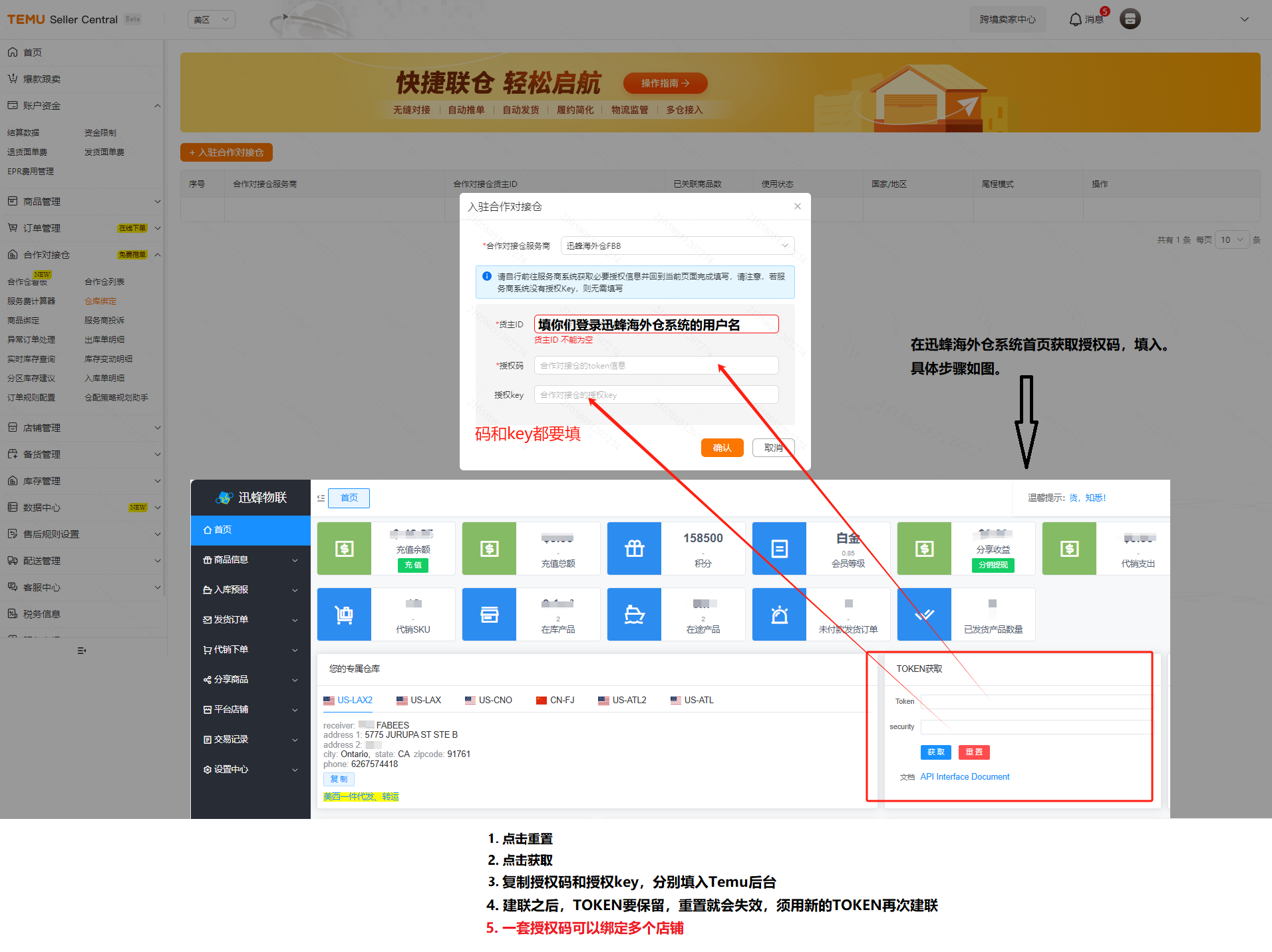The image size is (1272, 952).
Task: Click the 店铺管理 icon
Action: click(x=13, y=427)
